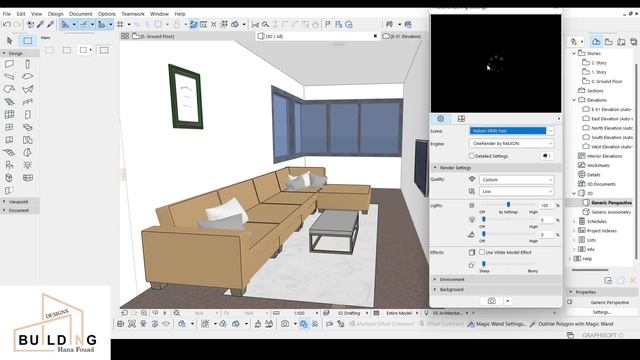Check Use White Model Effect
640x360 pixels.
[482, 252]
